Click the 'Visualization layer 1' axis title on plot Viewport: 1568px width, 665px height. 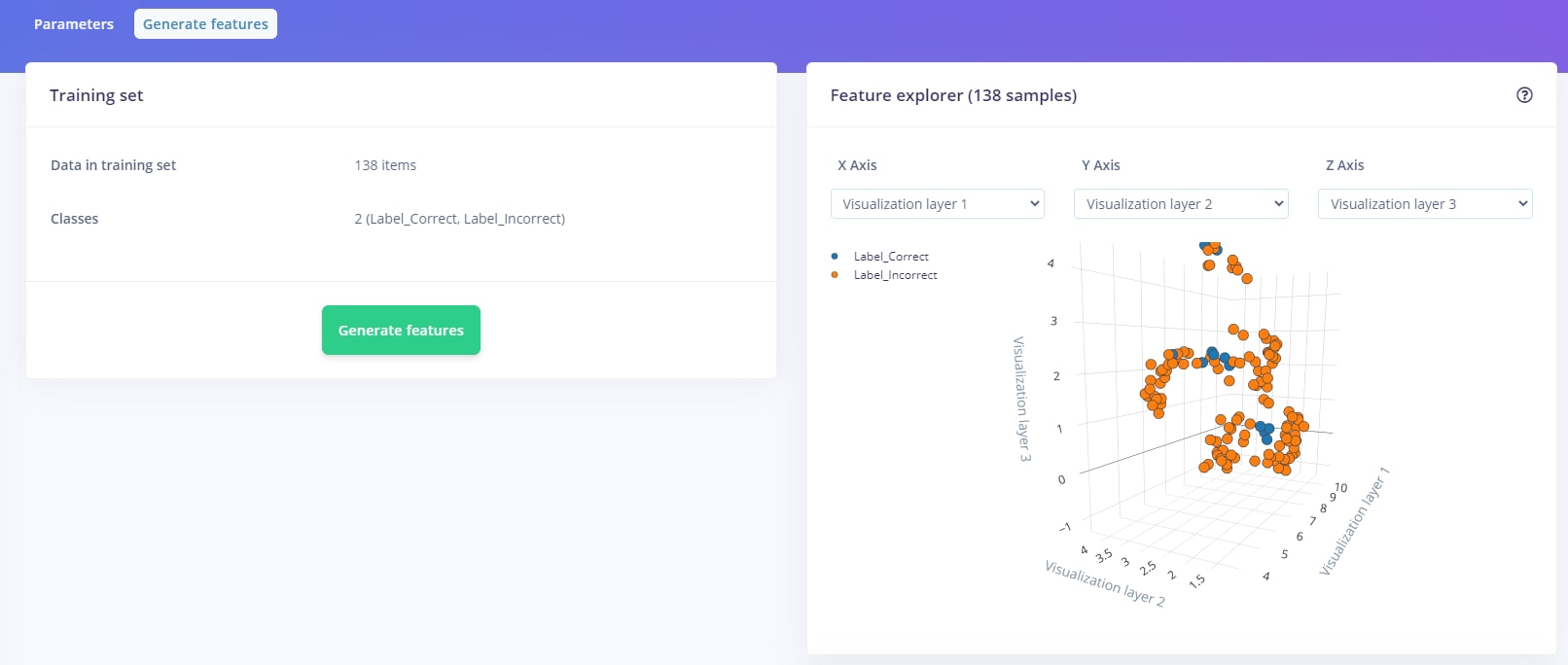(1354, 522)
